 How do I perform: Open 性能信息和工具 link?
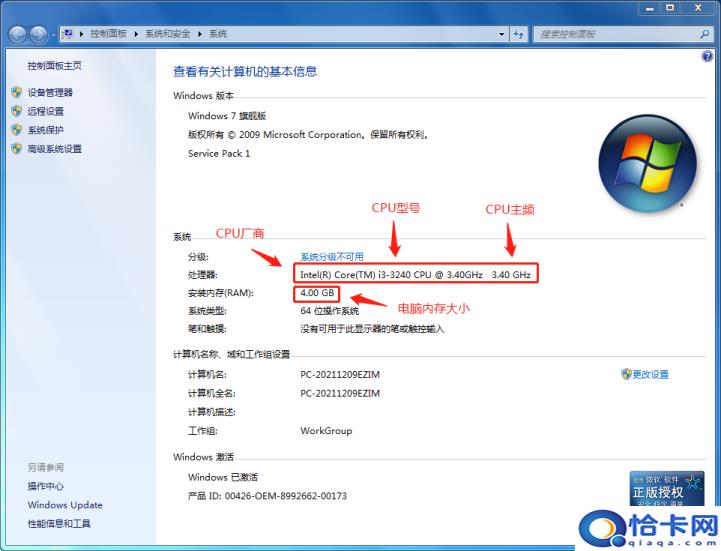59,524
